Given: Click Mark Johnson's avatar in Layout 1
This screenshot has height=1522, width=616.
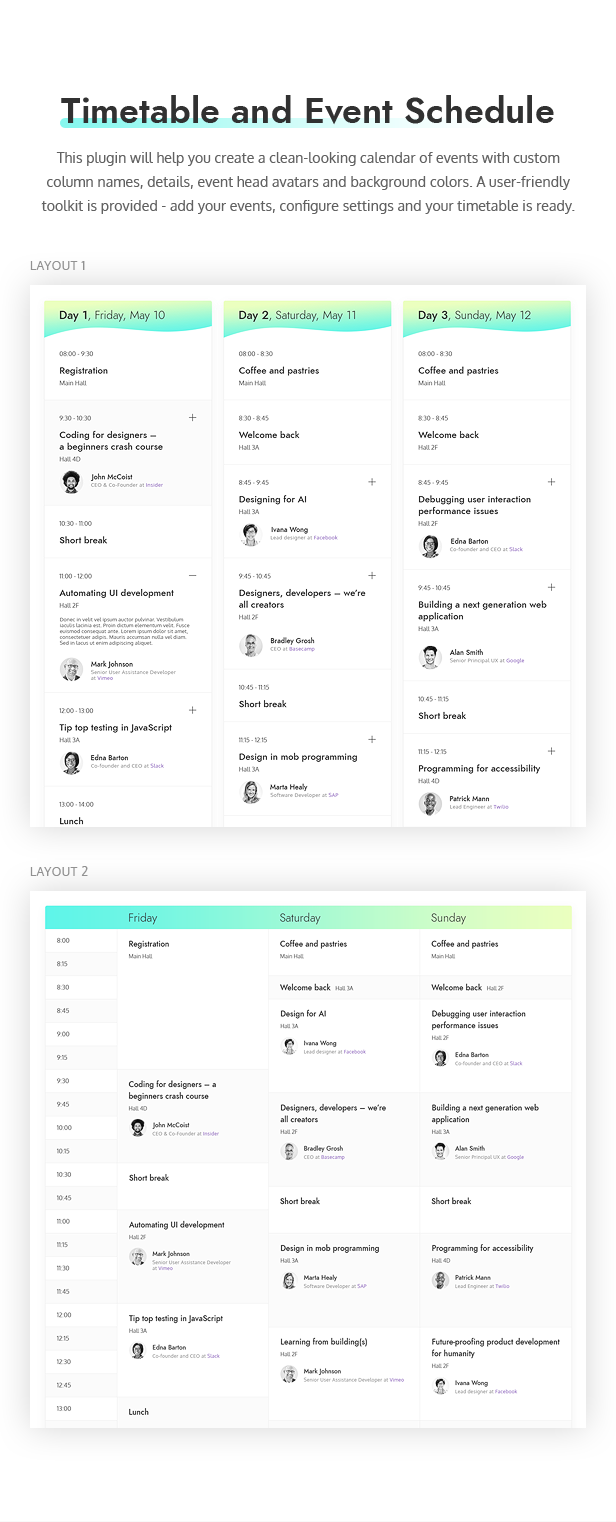Looking at the screenshot, I should (71, 668).
